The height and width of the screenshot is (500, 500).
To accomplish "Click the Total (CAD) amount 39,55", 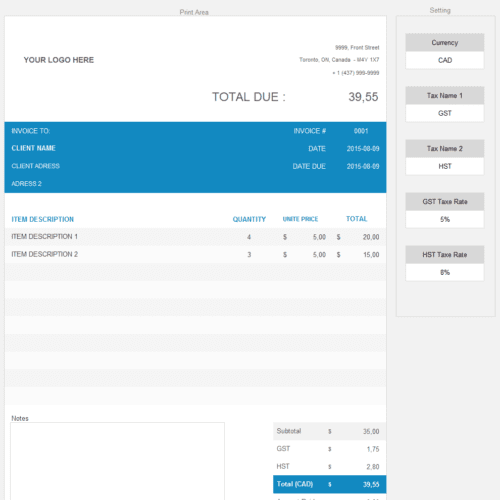I will click(371, 484).
